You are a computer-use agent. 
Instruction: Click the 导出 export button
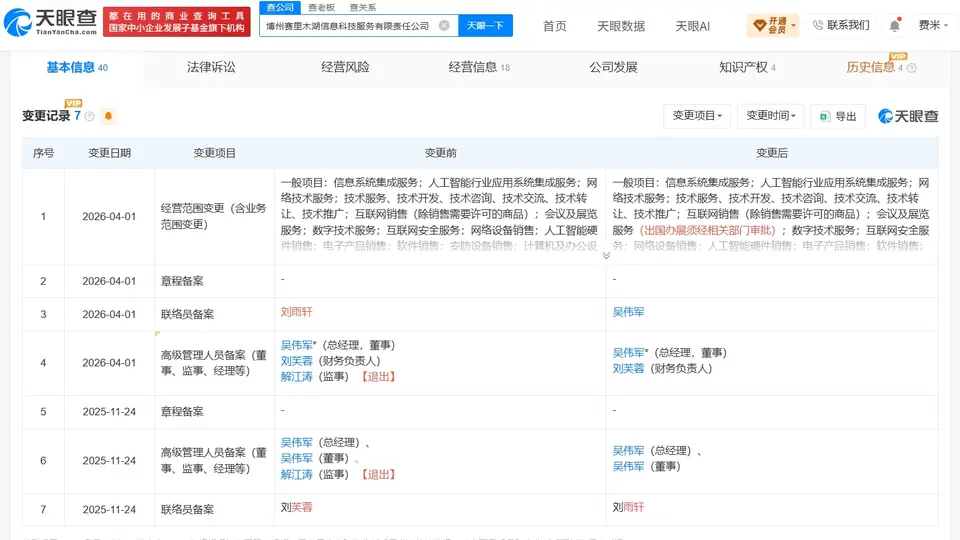click(x=838, y=116)
